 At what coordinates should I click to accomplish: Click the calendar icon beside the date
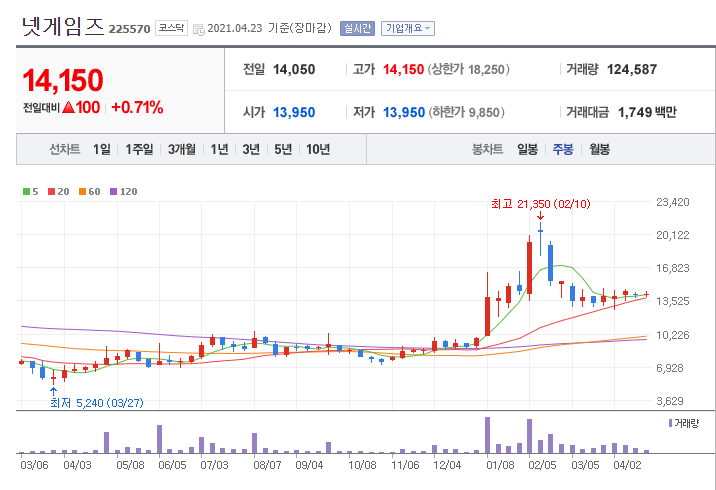(x=198, y=29)
